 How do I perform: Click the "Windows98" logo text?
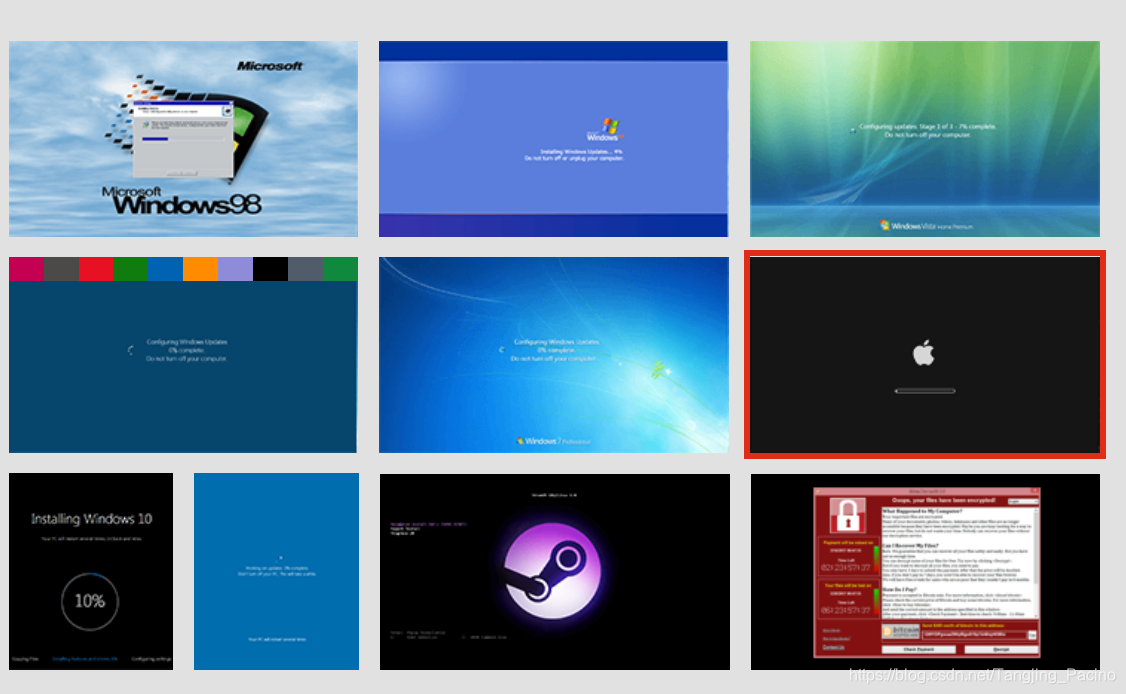[x=187, y=205]
